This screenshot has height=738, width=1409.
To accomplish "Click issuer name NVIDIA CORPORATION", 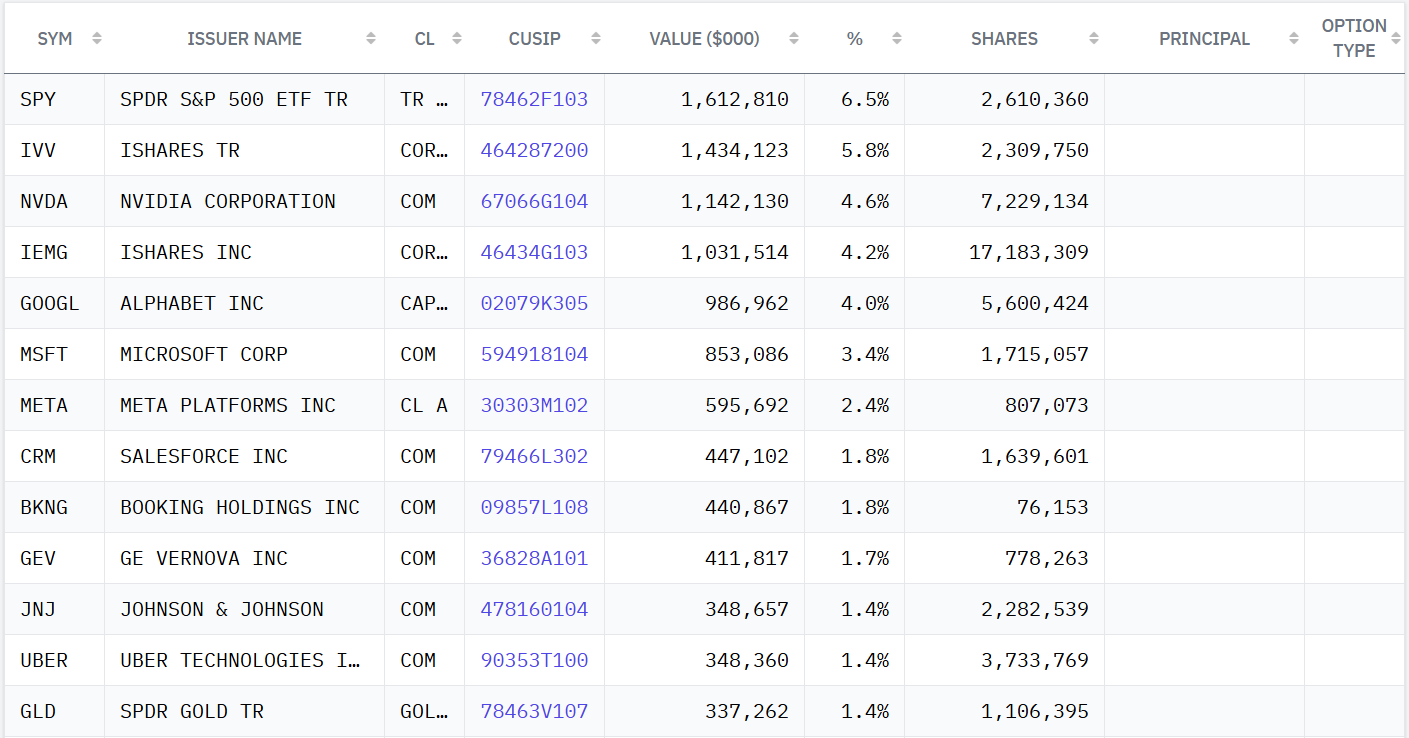I will pyautogui.click(x=228, y=201).
